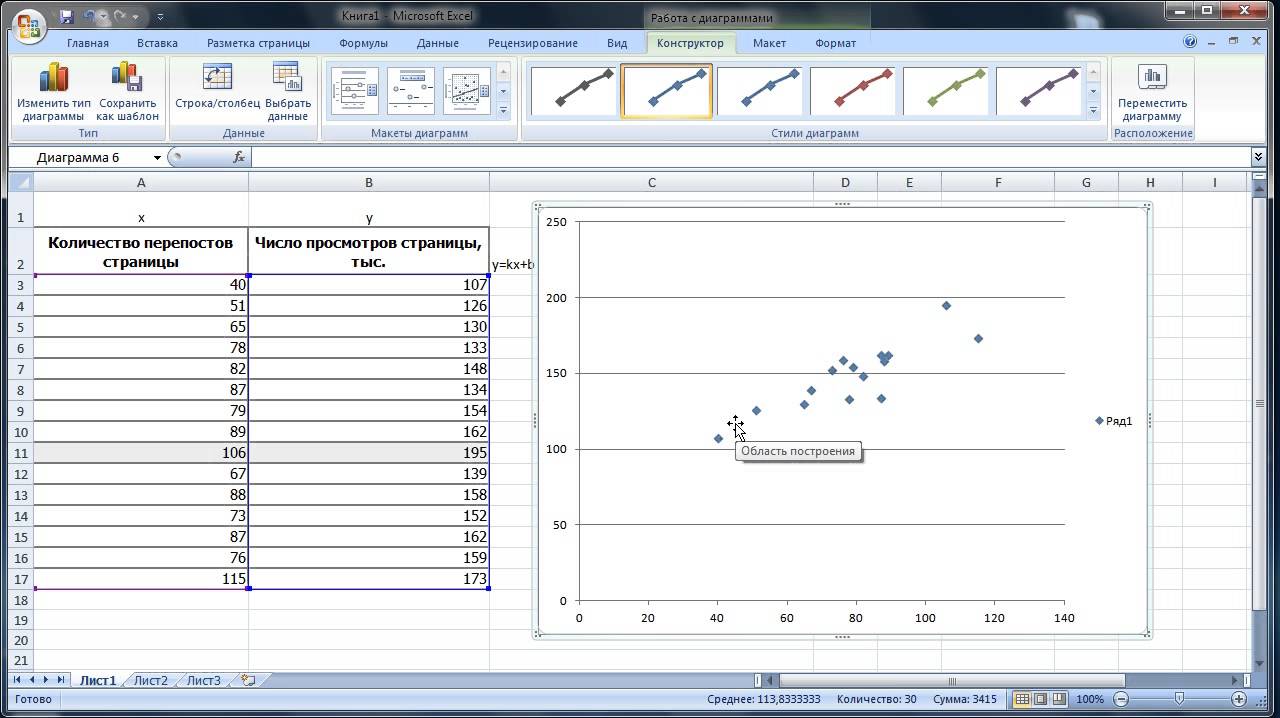Click Переместить диаграмму

click(x=1152, y=92)
